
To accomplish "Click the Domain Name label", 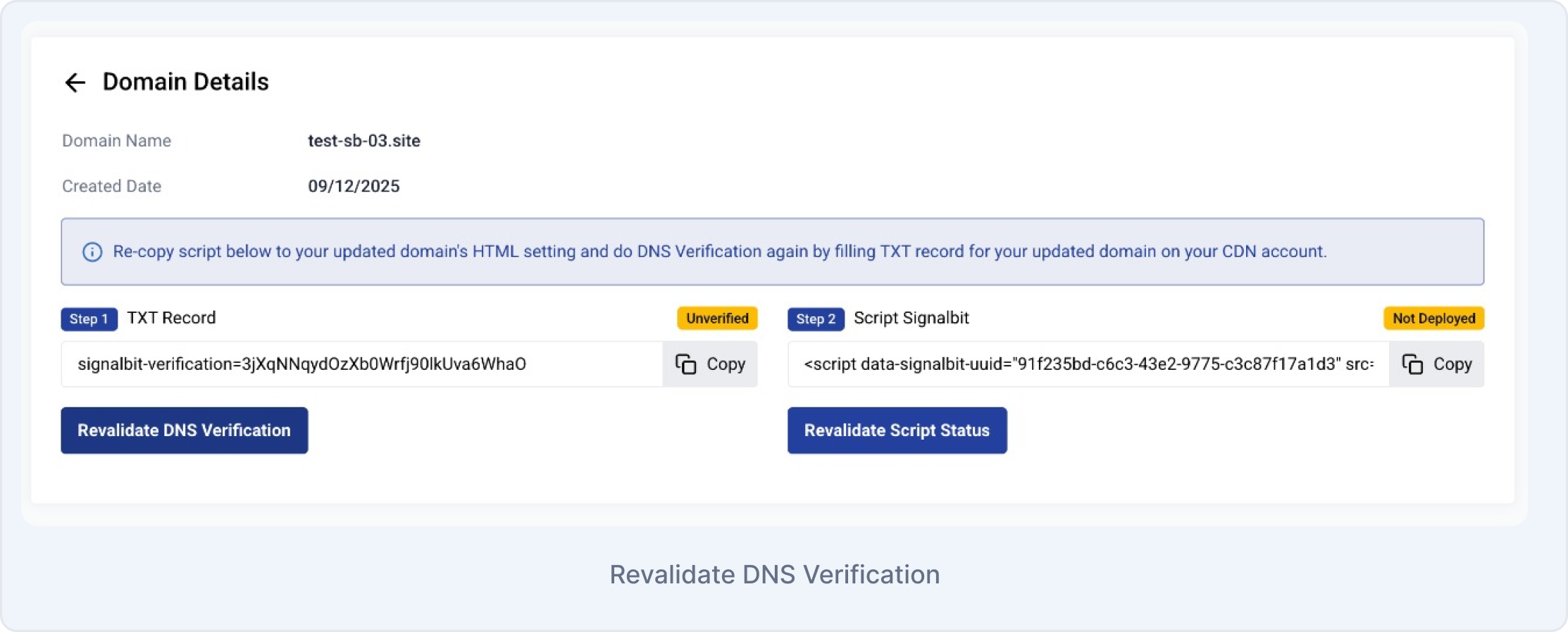I will coord(117,141).
